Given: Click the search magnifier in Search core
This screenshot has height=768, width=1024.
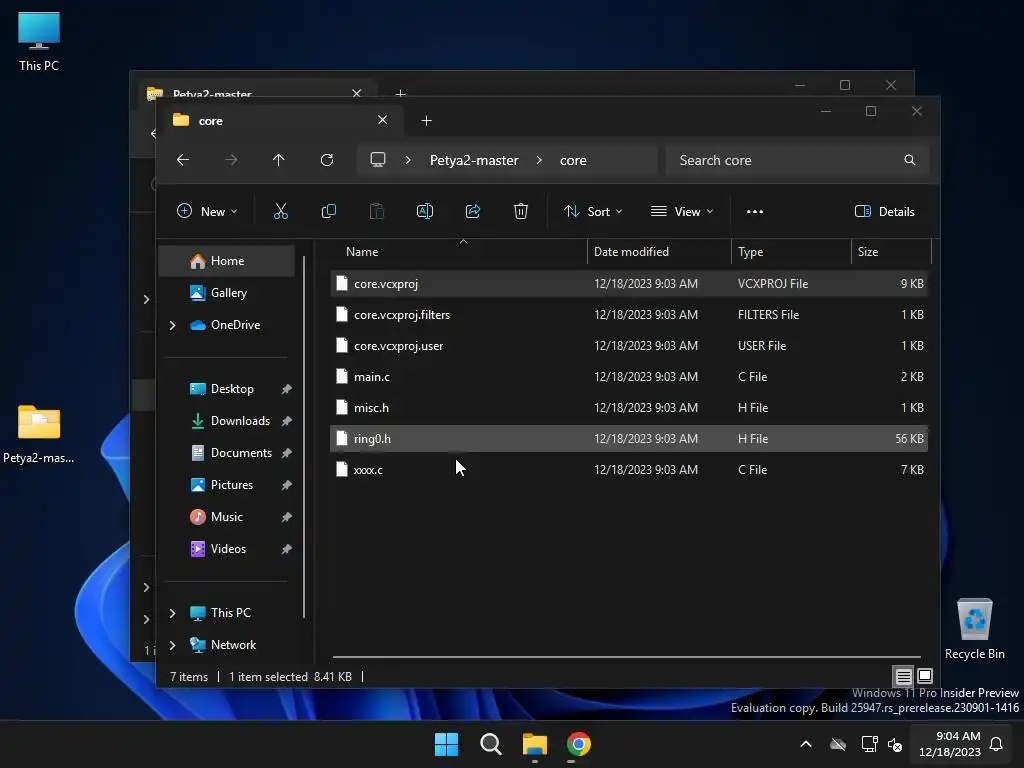Looking at the screenshot, I should 910,160.
